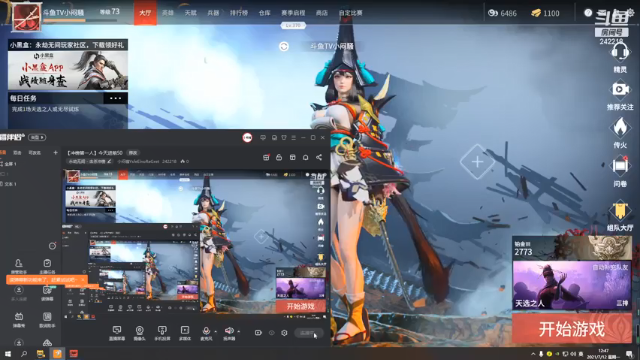Toggle the preview eye icon
Image resolution: width=640 pixels, height=360 pixels.
(x=271, y=333)
